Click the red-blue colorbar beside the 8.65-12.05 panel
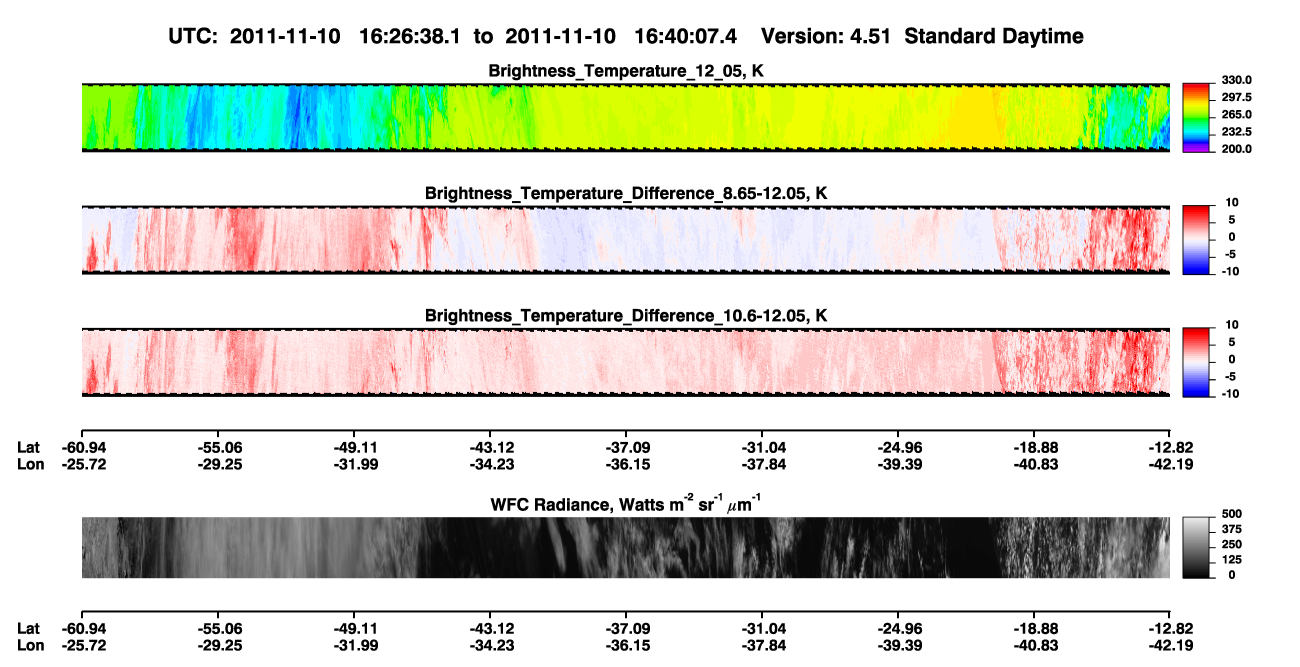Screen dimensions: 1300x667 1196,240
